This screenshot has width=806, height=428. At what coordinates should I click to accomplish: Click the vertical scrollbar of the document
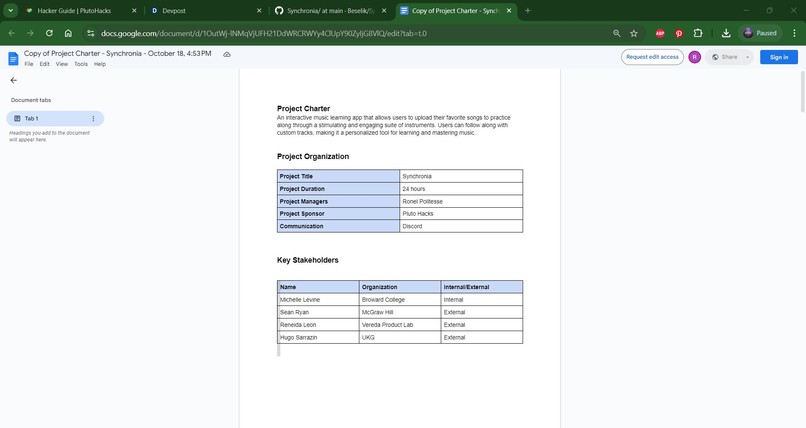(802, 91)
